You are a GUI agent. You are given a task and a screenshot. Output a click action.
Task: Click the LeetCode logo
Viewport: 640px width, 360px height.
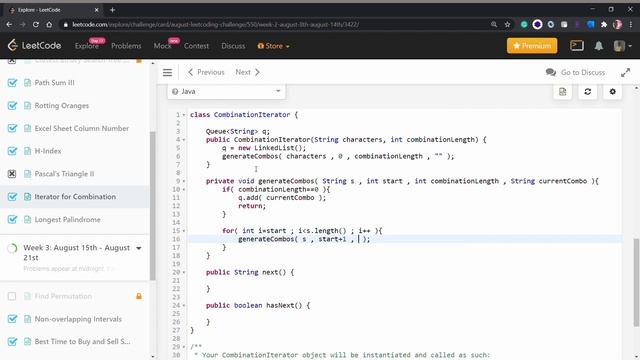pyautogui.click(x=34, y=45)
